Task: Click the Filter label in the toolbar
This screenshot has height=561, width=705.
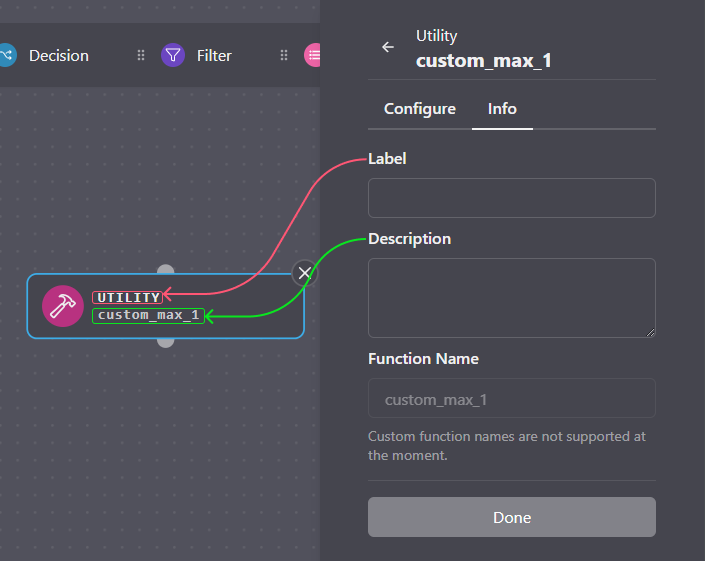Action: coord(214,55)
